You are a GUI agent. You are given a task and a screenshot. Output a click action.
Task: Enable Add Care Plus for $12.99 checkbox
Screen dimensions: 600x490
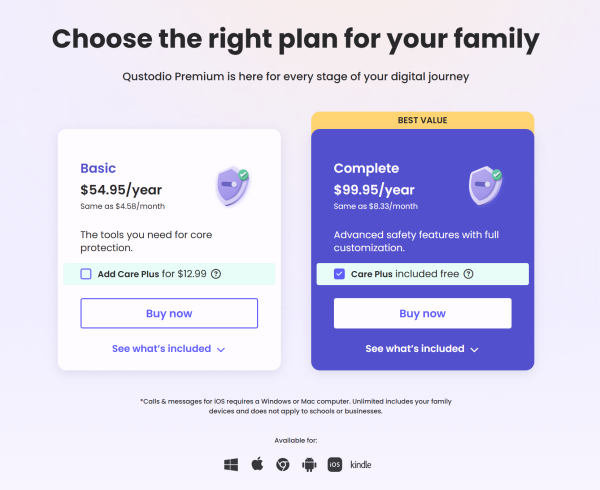pos(86,274)
